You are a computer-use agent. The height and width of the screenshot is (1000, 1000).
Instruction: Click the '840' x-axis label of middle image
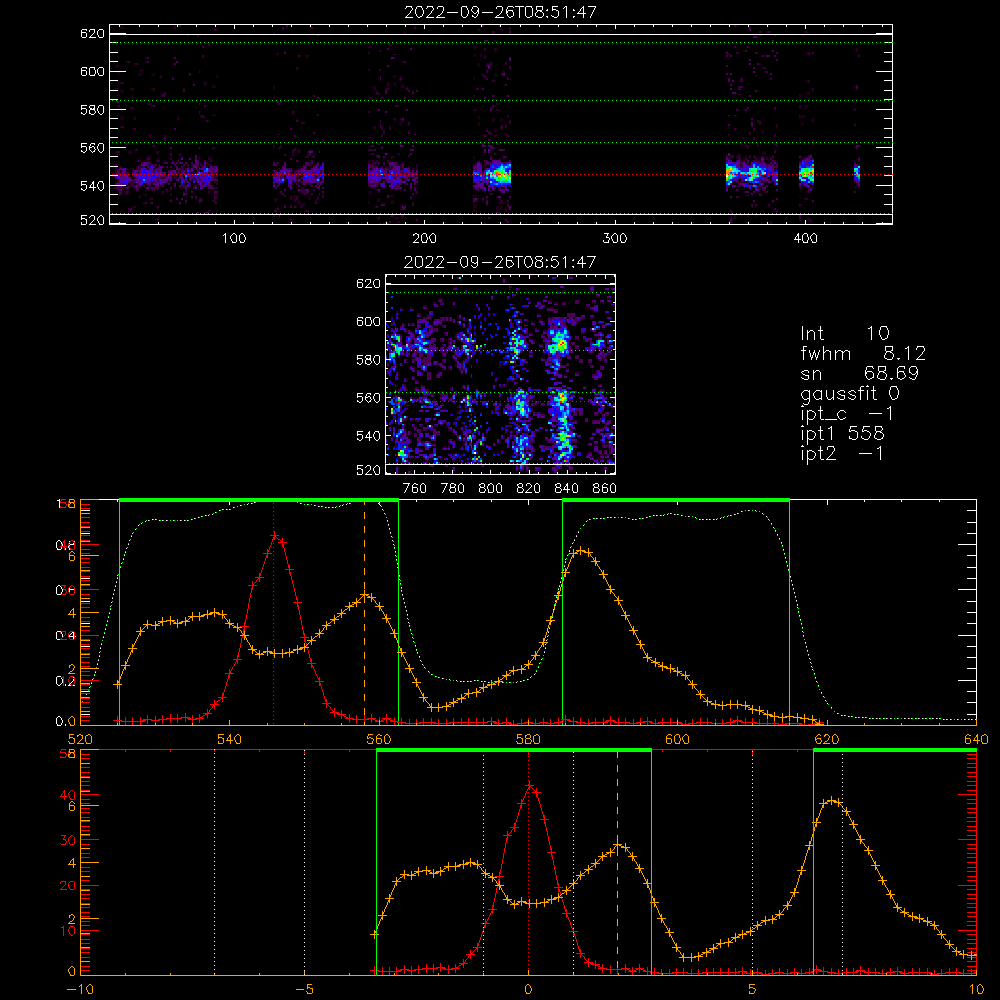coord(566,489)
